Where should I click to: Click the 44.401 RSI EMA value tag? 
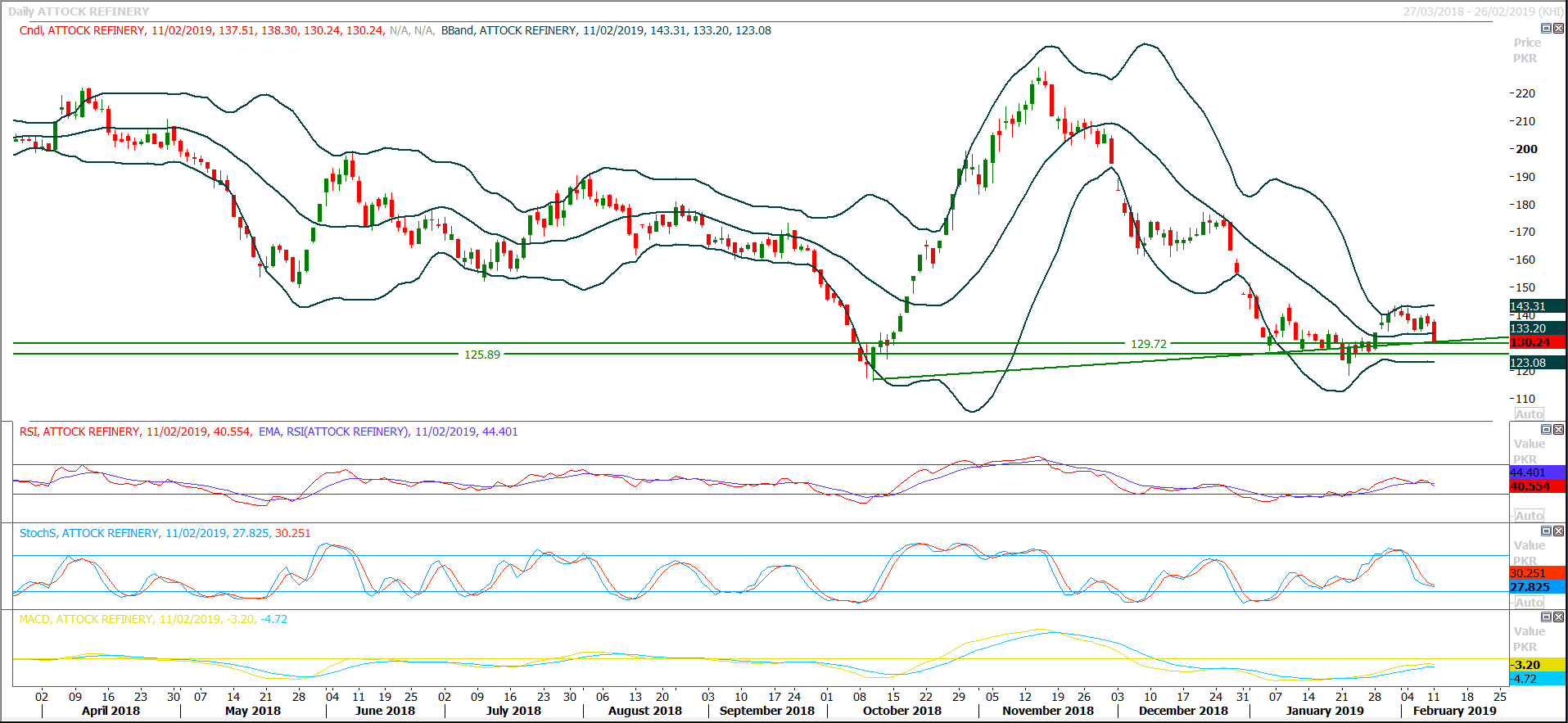1537,472
